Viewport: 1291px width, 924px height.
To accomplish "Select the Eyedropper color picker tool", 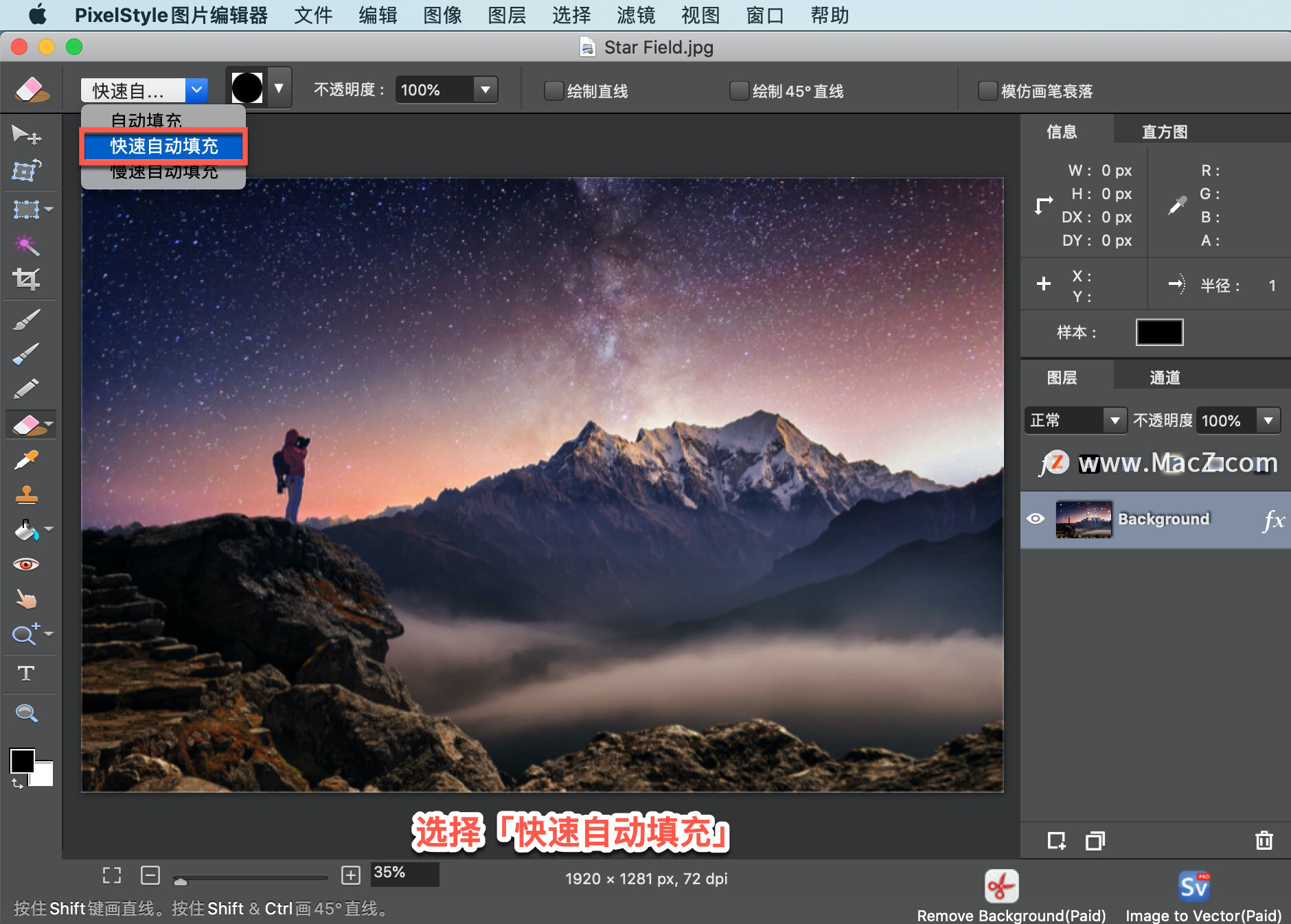I will pos(26,460).
